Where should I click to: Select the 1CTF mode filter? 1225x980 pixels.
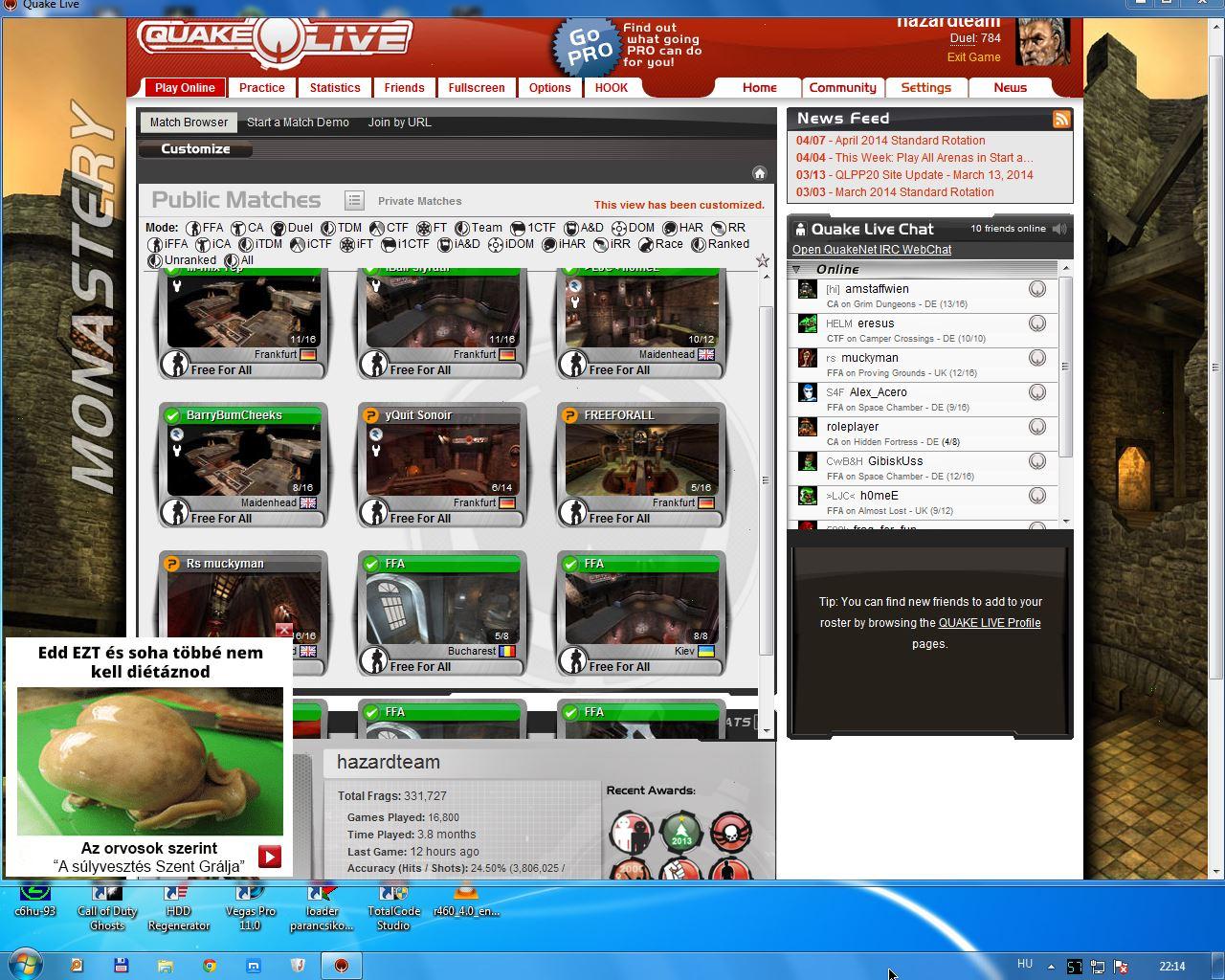533,228
